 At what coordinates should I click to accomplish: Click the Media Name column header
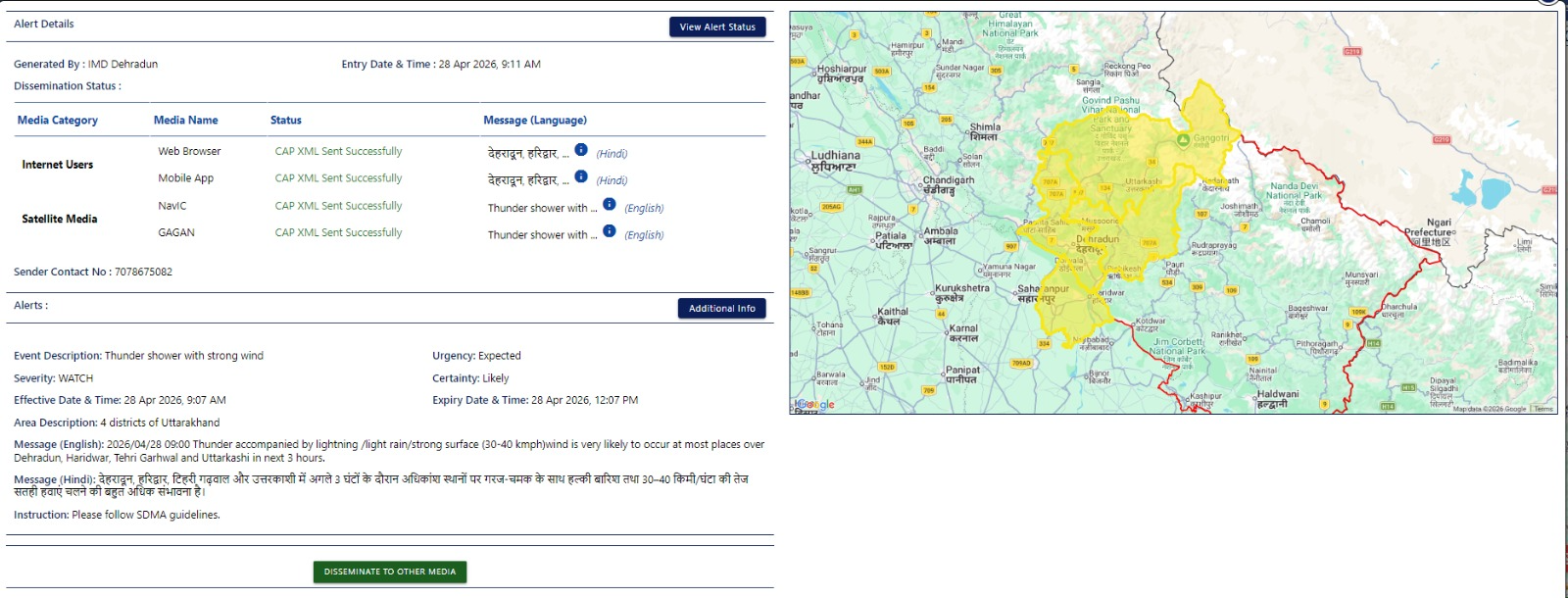tap(186, 121)
